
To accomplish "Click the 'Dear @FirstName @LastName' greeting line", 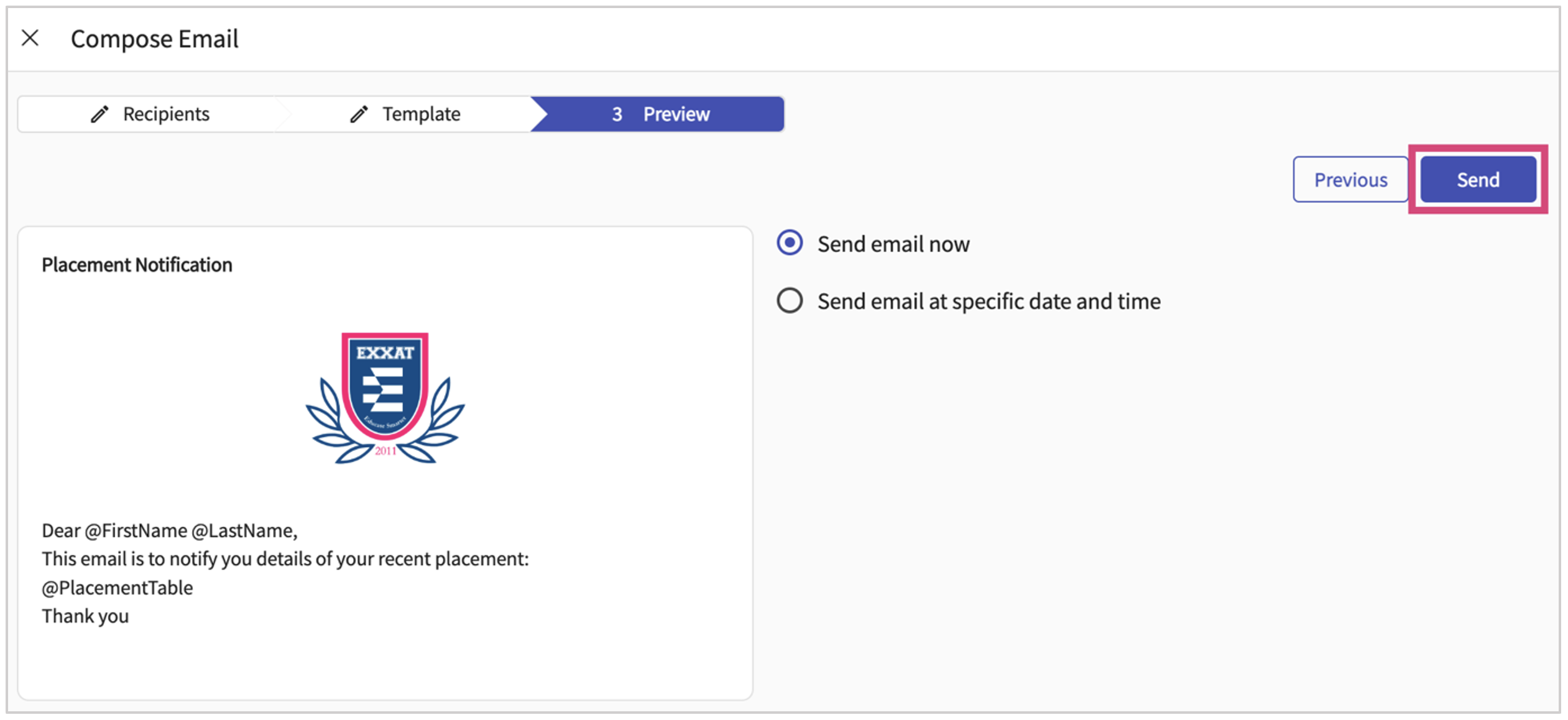I will tap(170, 530).
